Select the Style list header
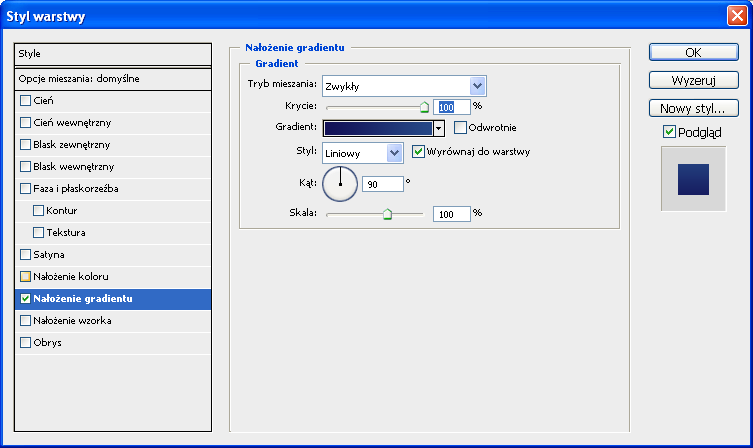Viewport: 753px width, 448px height. coord(113,54)
